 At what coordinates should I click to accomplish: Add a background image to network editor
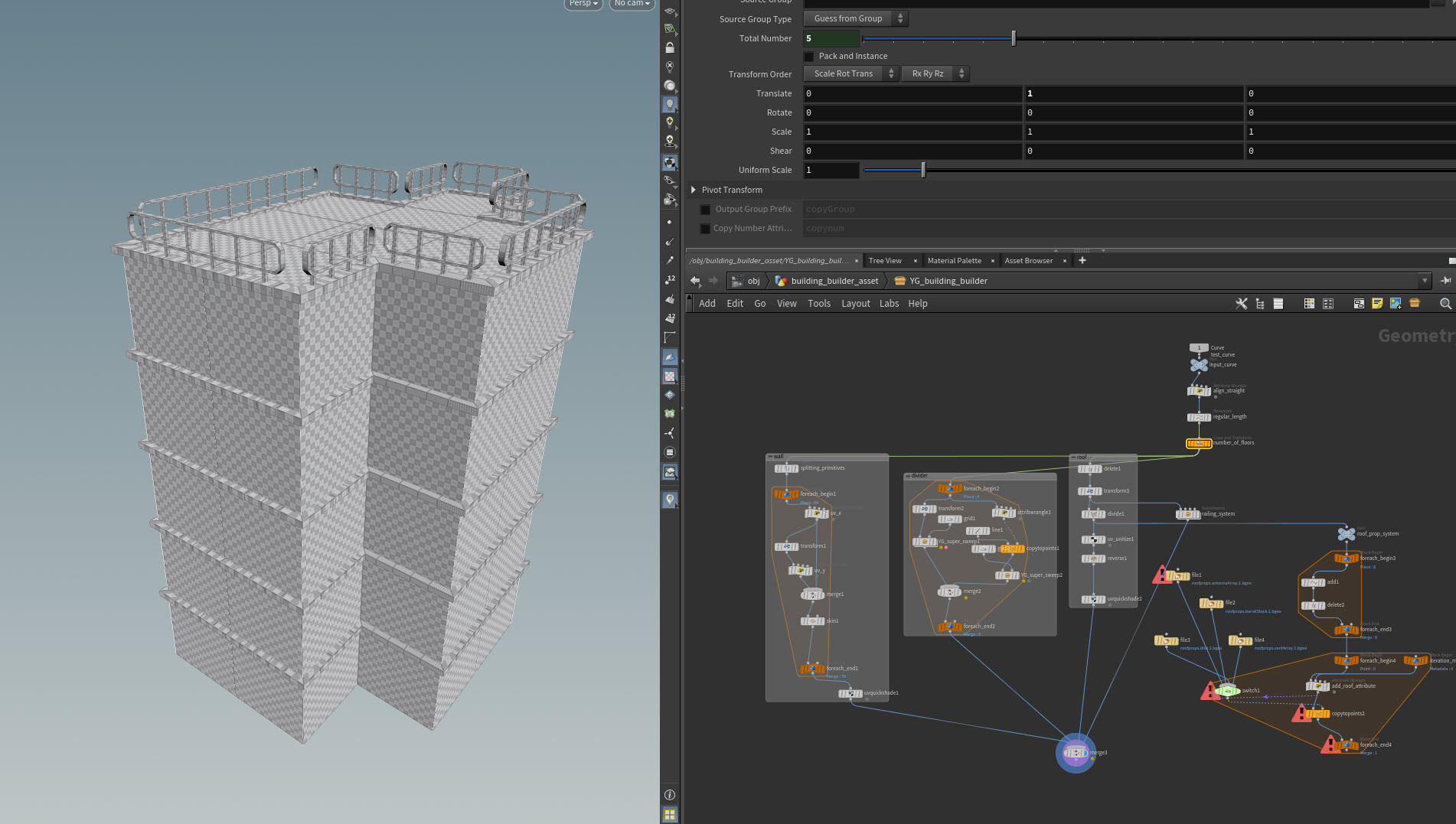pos(1396,304)
